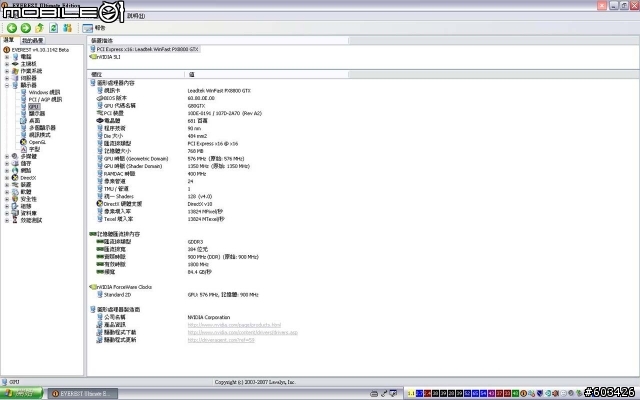
Task: Open the nvidia.com products page link
Action: [x=234, y=325]
